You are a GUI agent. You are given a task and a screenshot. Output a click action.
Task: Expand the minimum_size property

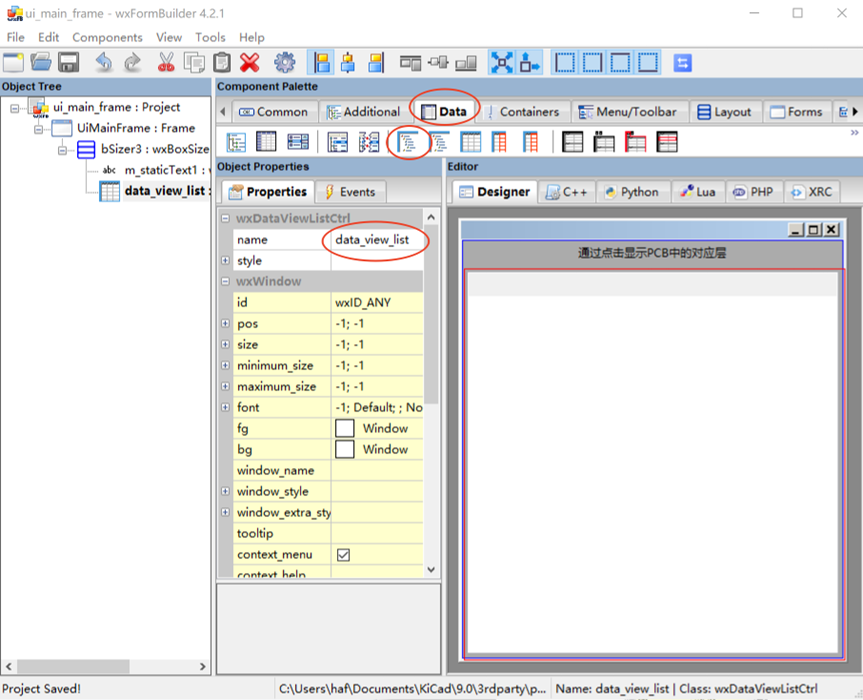[x=226, y=365]
